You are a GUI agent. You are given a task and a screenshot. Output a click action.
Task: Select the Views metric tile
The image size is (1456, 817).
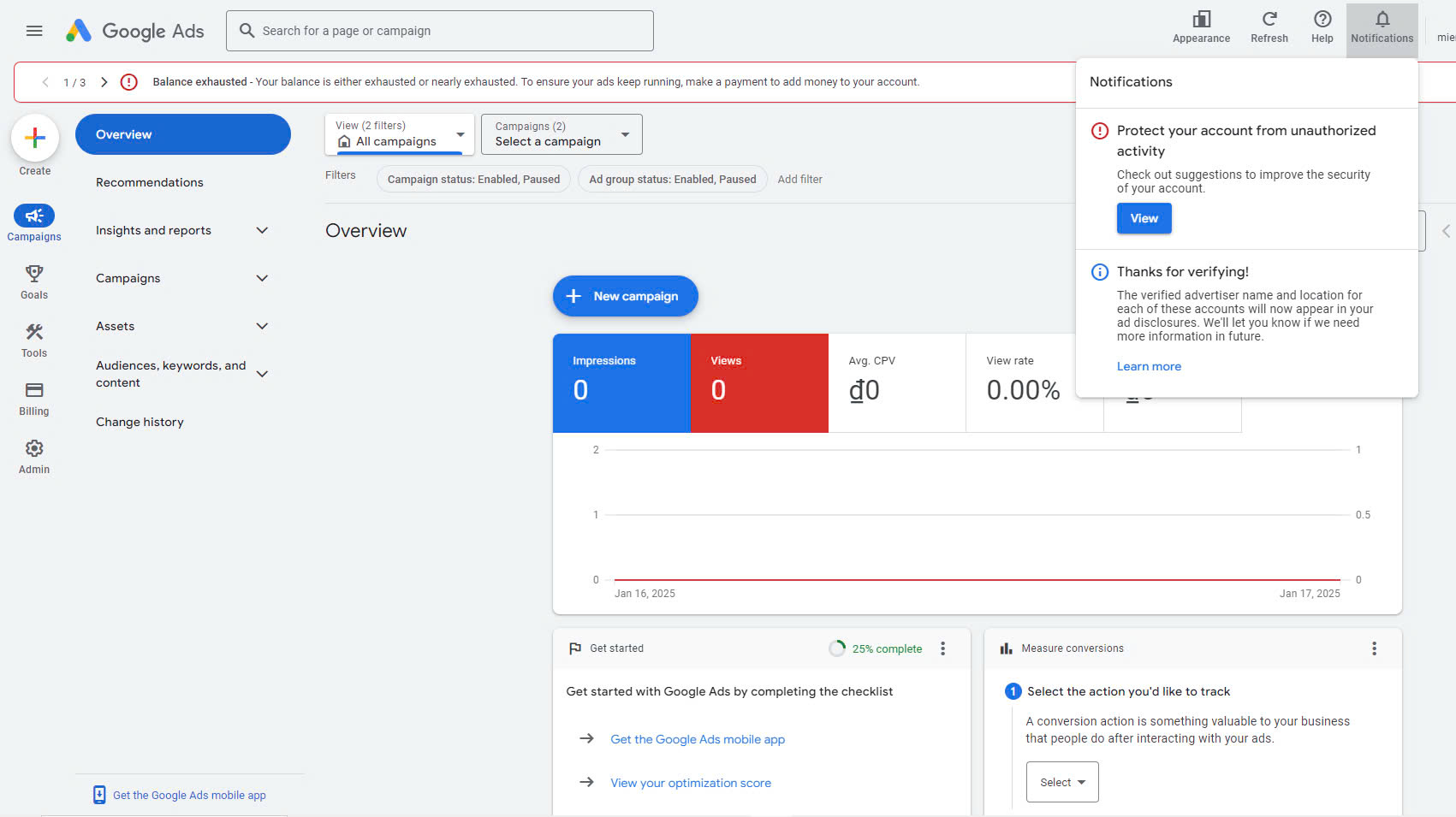pos(759,382)
